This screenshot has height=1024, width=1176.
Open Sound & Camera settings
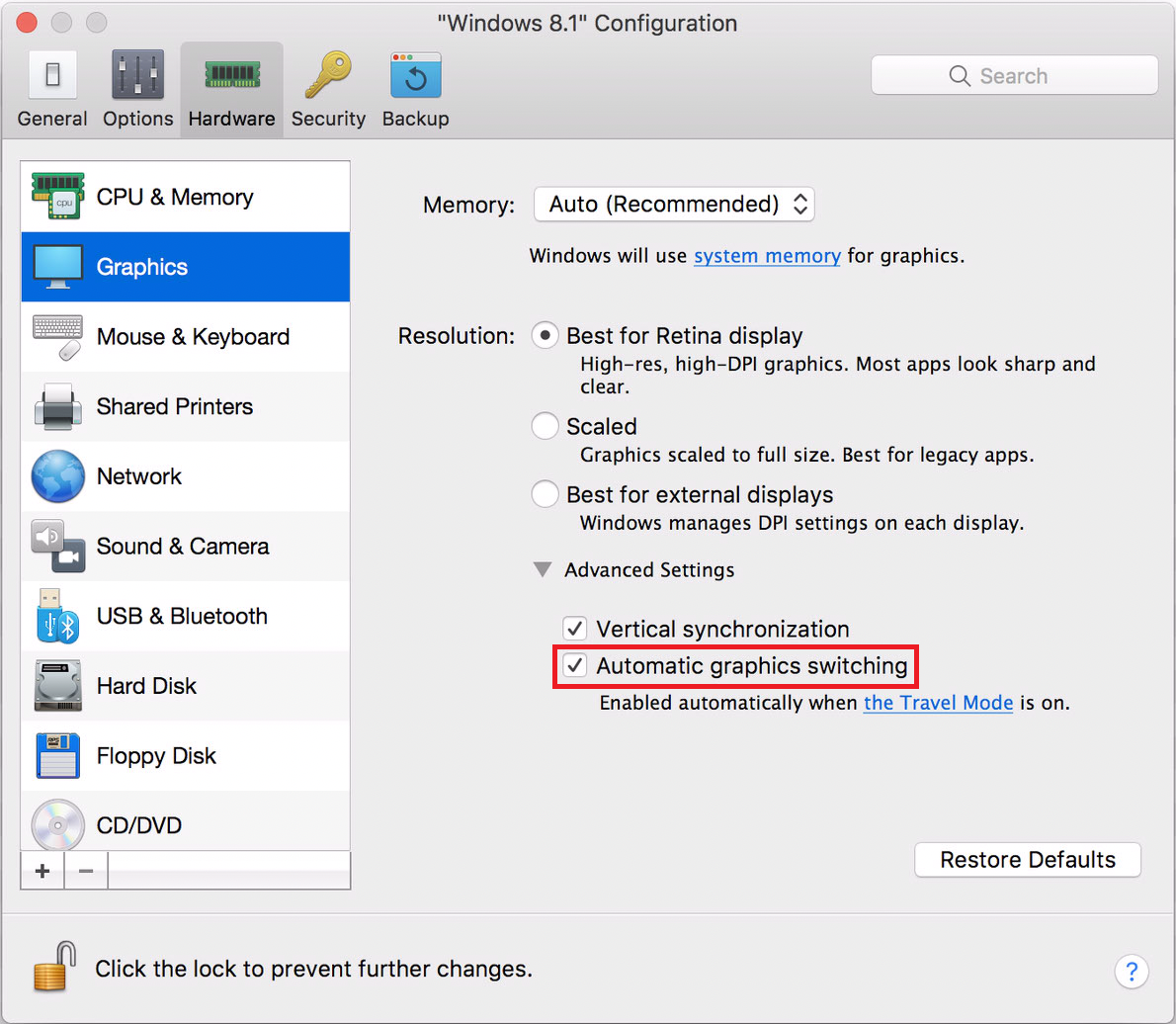183,547
